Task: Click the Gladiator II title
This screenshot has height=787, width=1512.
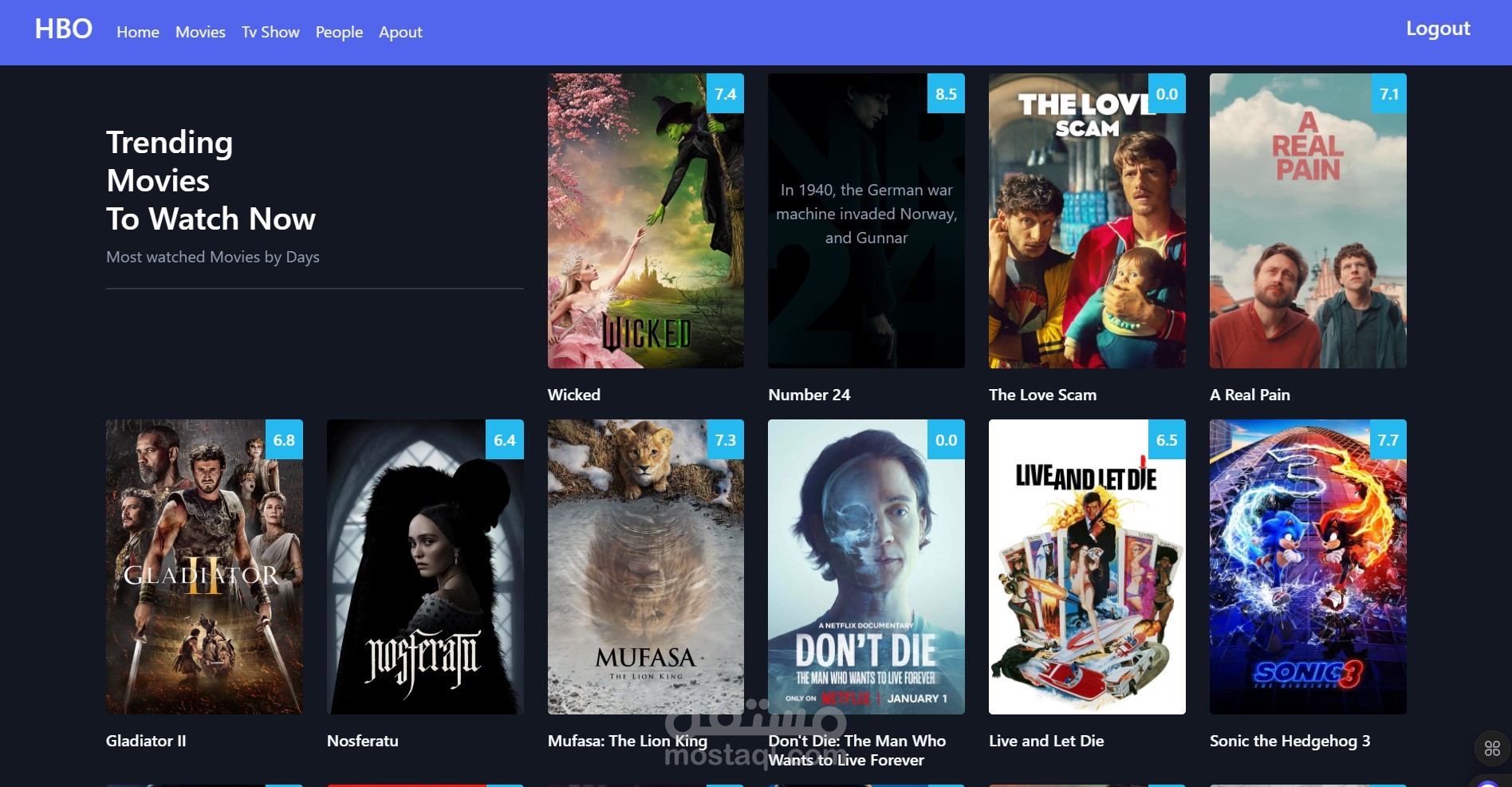Action: [x=146, y=741]
